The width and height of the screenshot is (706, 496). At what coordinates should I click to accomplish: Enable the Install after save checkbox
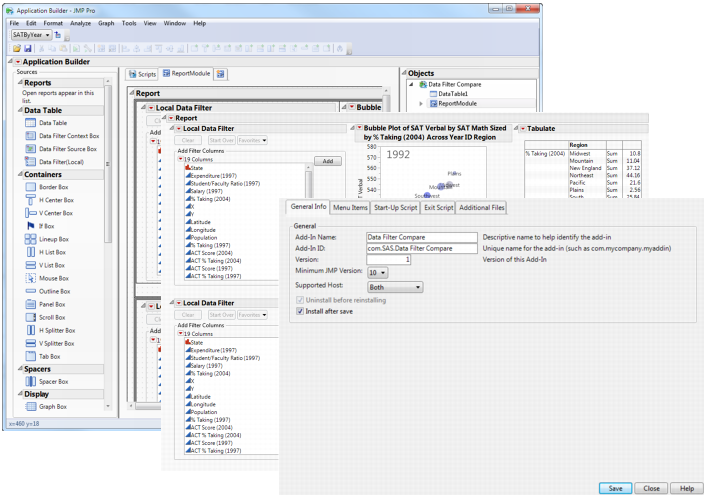[300, 311]
